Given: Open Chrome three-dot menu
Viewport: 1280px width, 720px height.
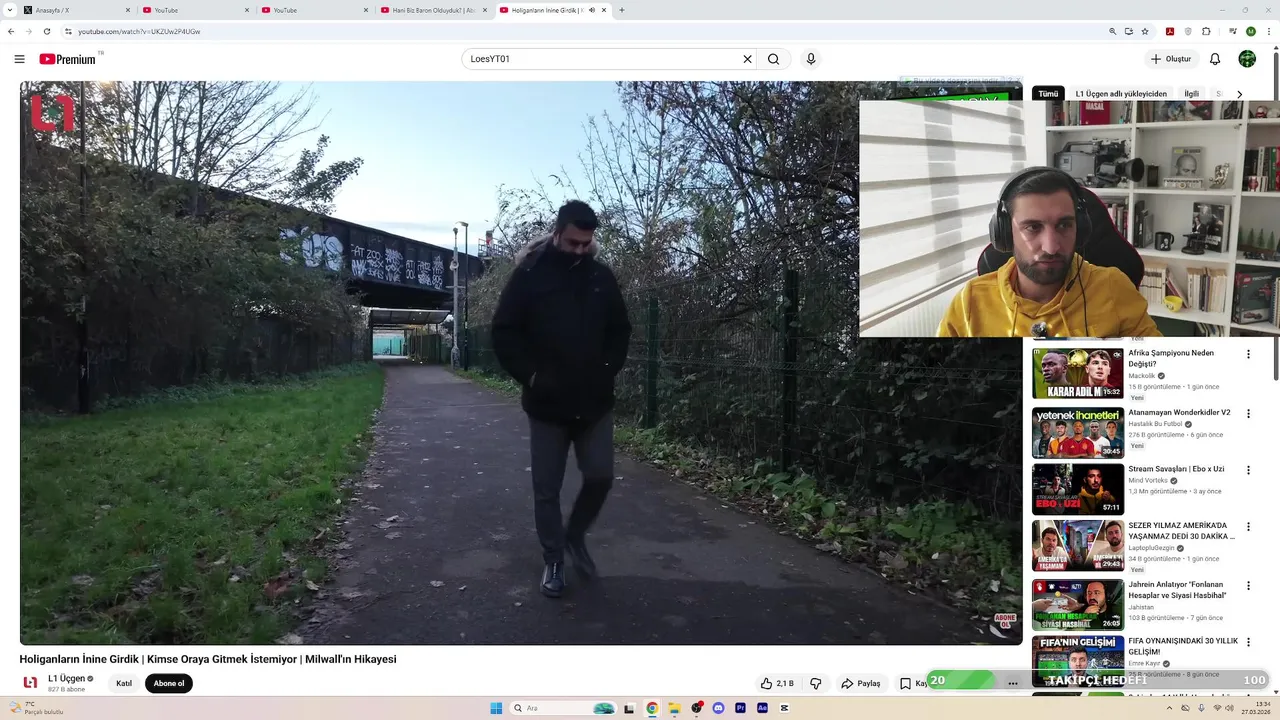Looking at the screenshot, I should [x=1268, y=31].
